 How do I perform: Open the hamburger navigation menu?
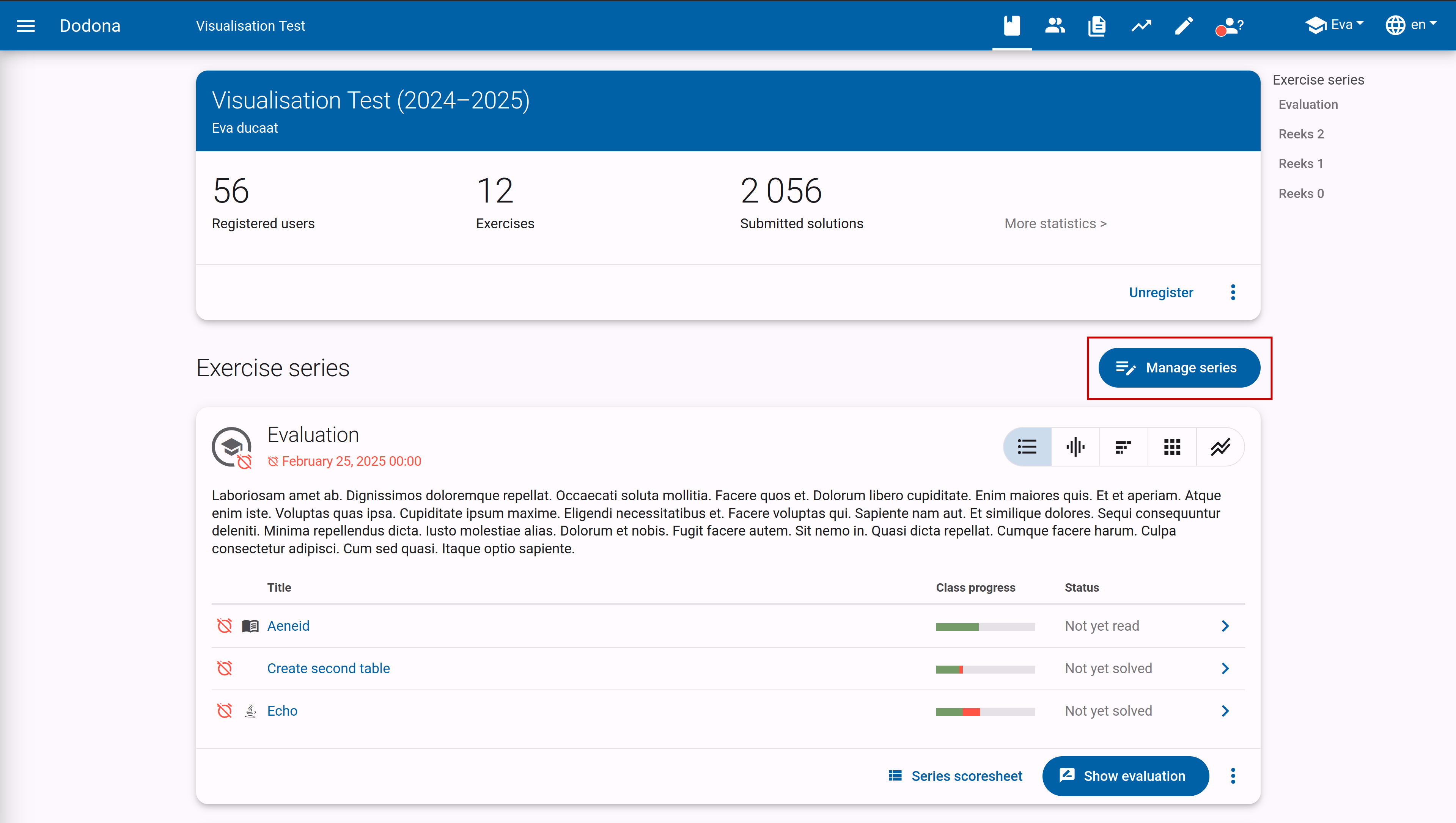25,25
